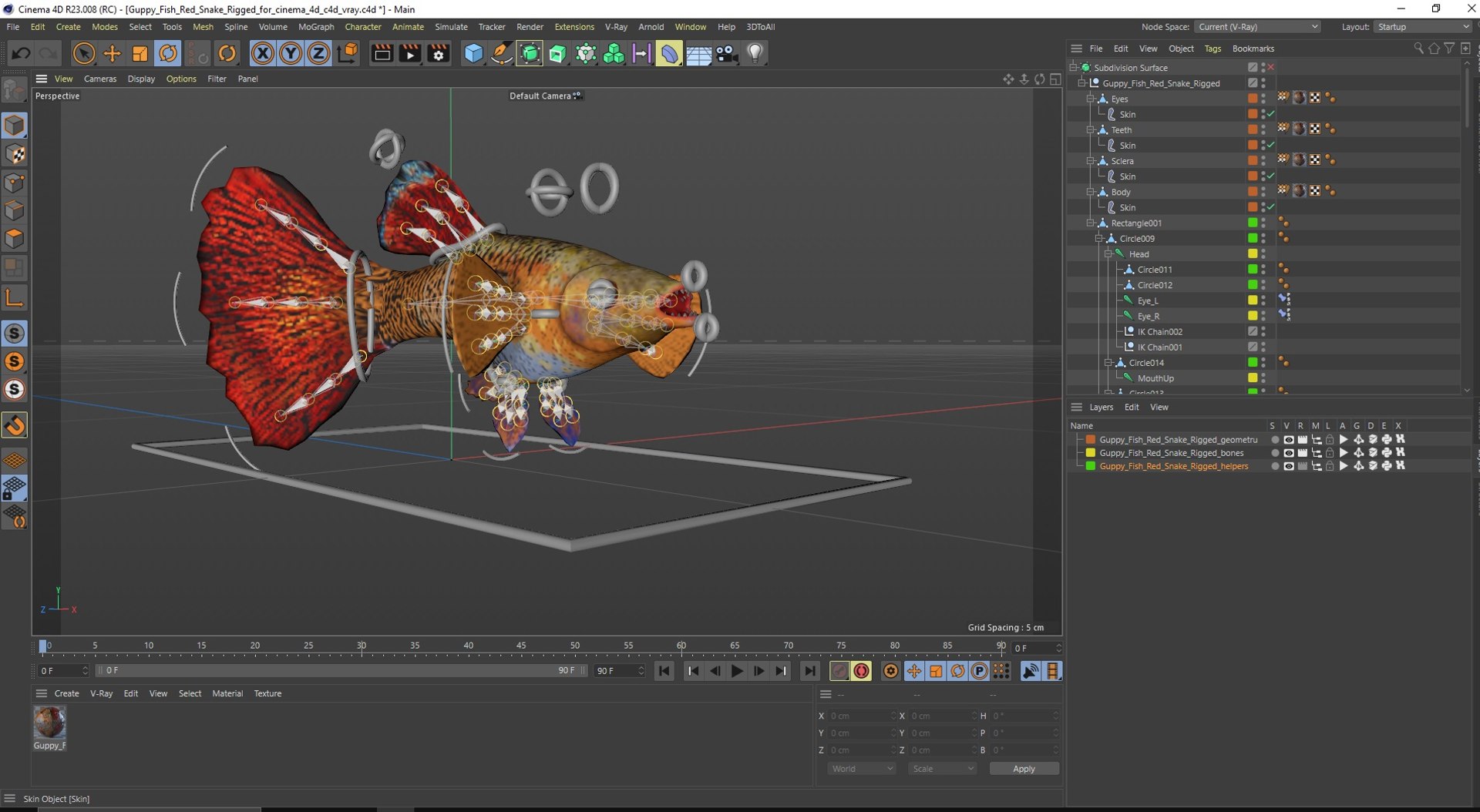
Task: Collapse the Rectangle001 hierarchy
Action: tap(1090, 223)
